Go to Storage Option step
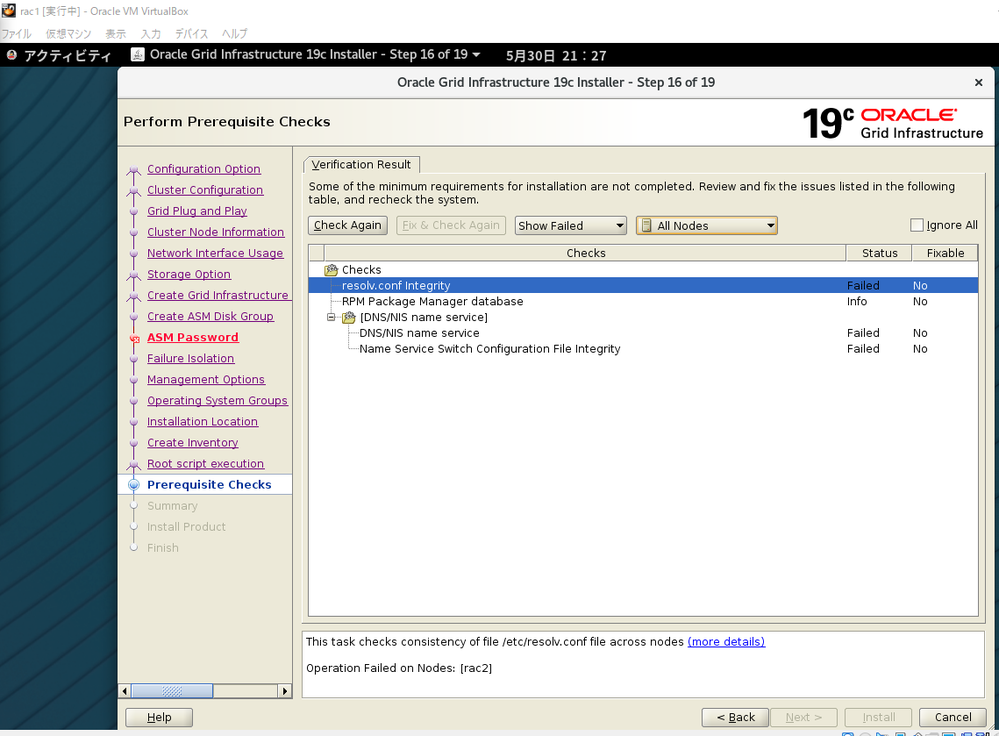 [189, 274]
